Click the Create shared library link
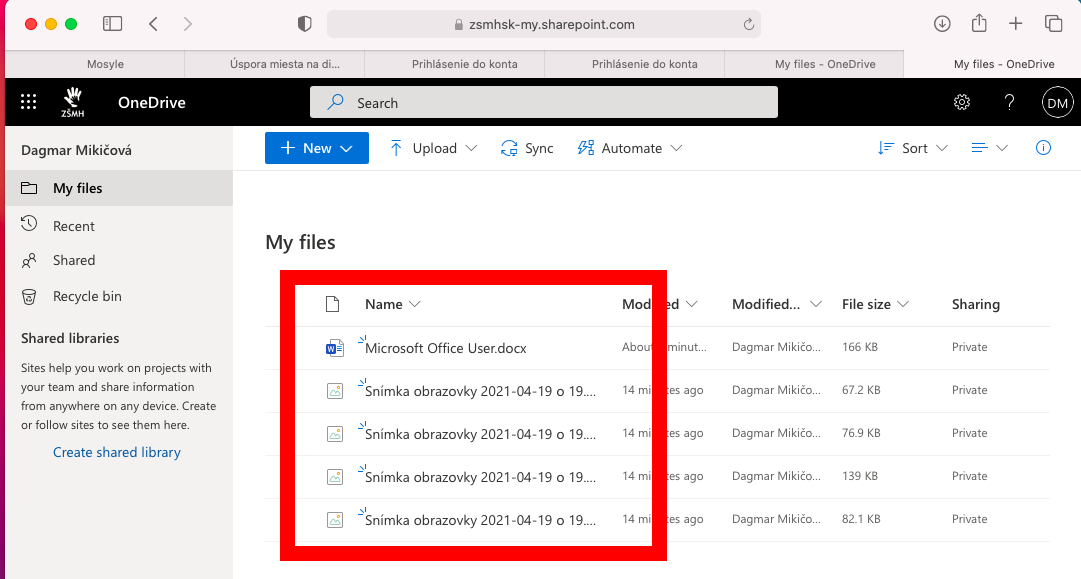 tap(117, 452)
